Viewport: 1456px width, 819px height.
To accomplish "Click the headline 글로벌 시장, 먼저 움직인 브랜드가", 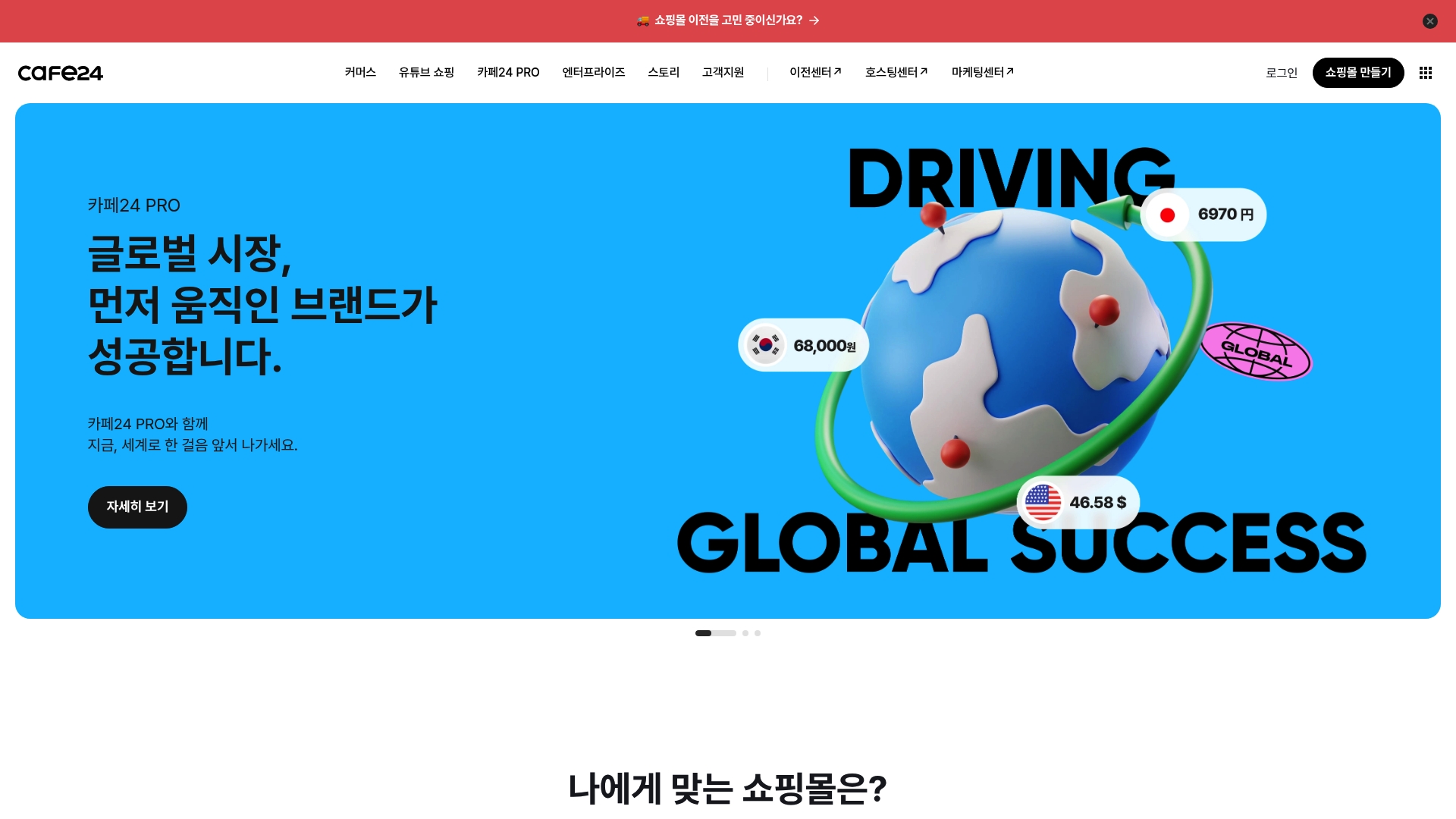I will click(262, 279).
